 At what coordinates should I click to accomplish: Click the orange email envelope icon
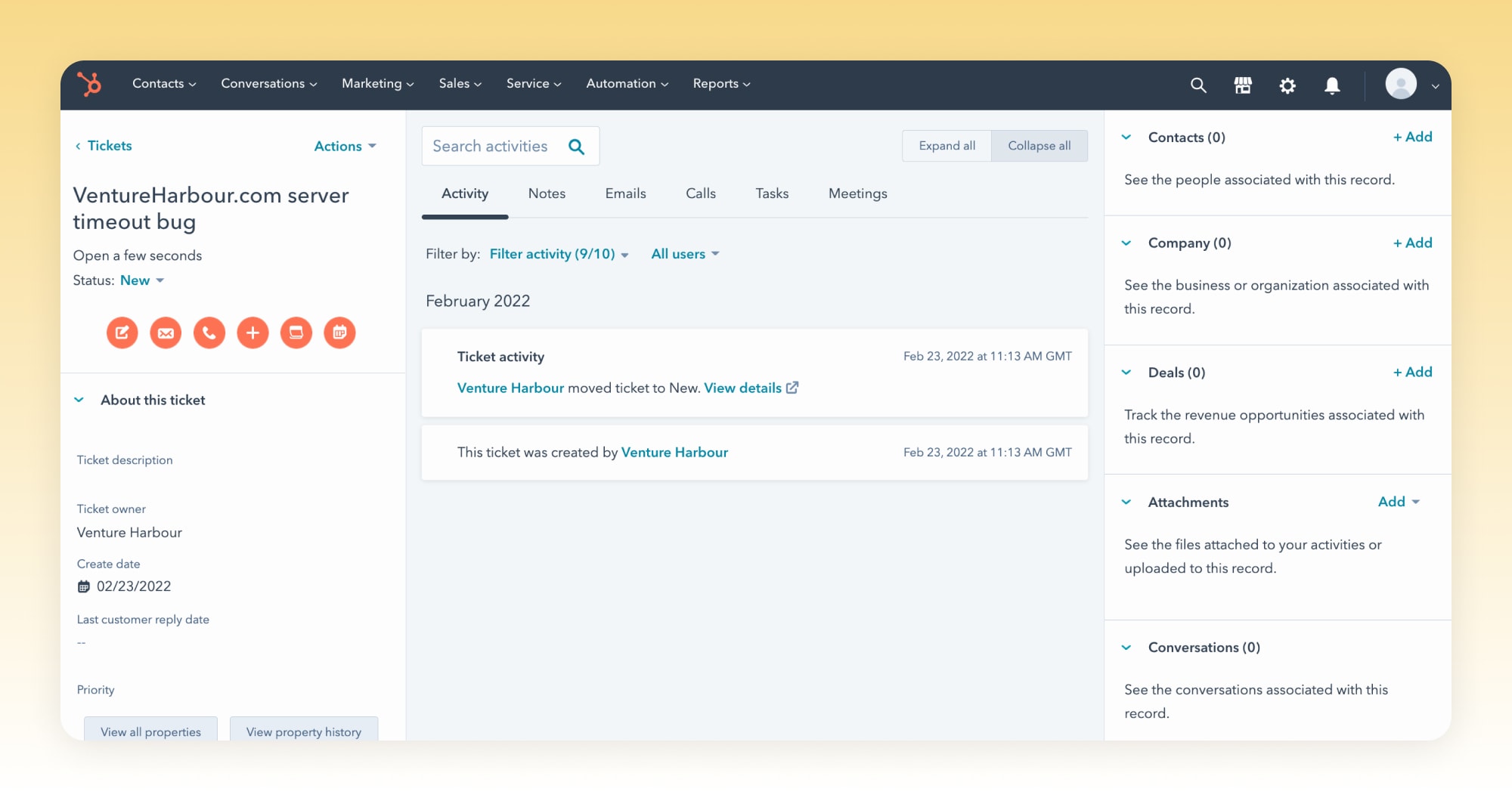[166, 332]
